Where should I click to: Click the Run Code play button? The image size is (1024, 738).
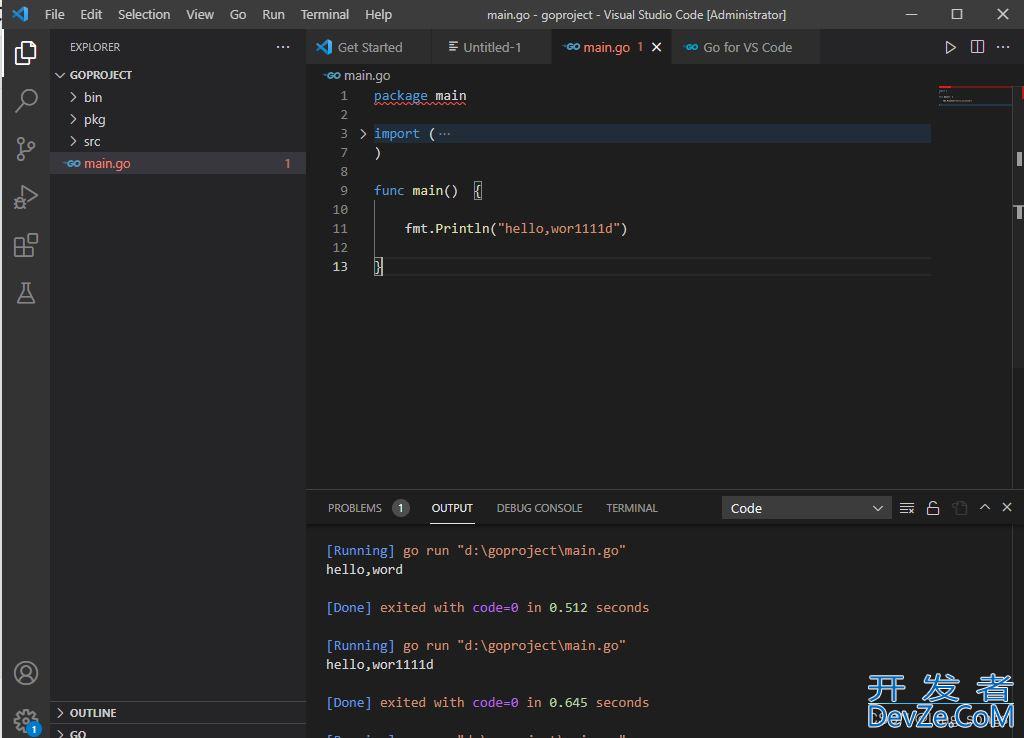[x=950, y=47]
